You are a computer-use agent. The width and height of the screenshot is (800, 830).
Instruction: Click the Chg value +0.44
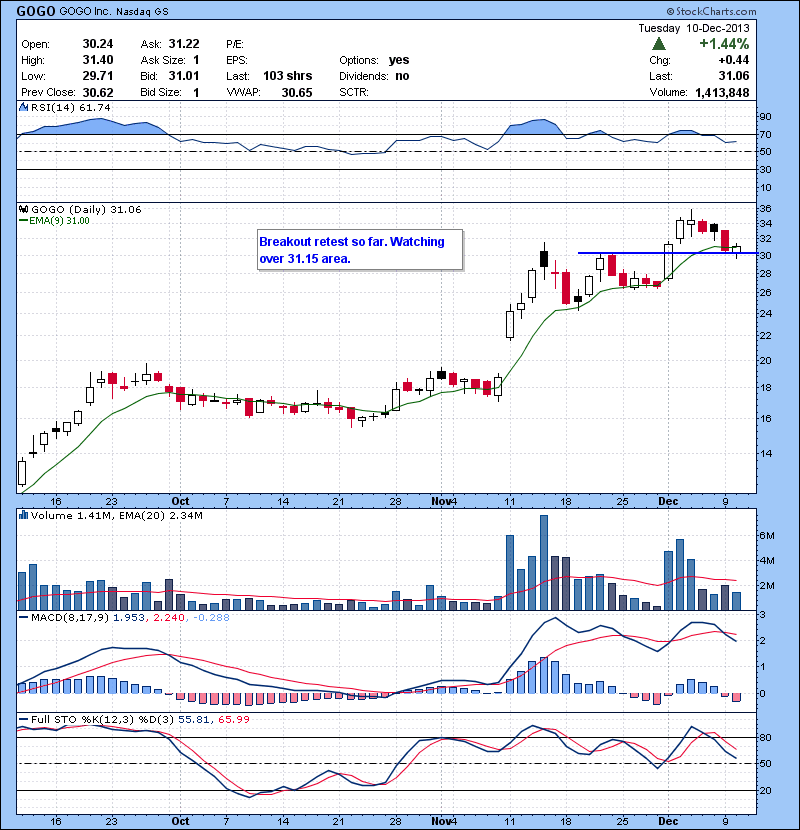[734, 60]
